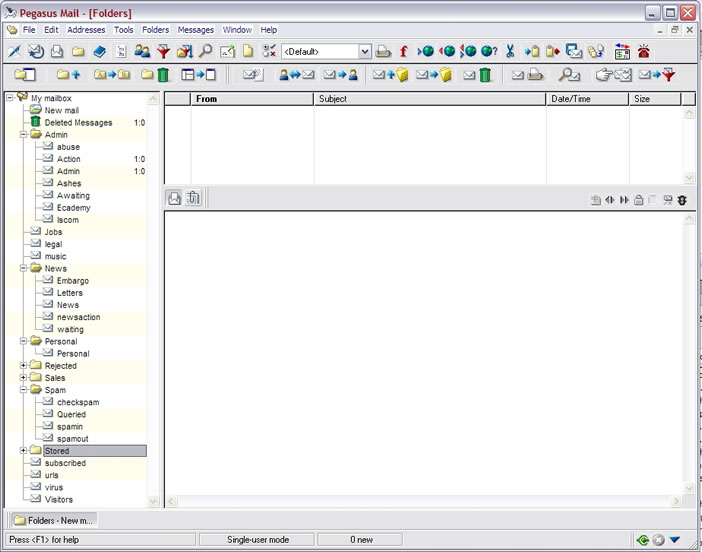Select the Embargo folder under News

pos(73,281)
